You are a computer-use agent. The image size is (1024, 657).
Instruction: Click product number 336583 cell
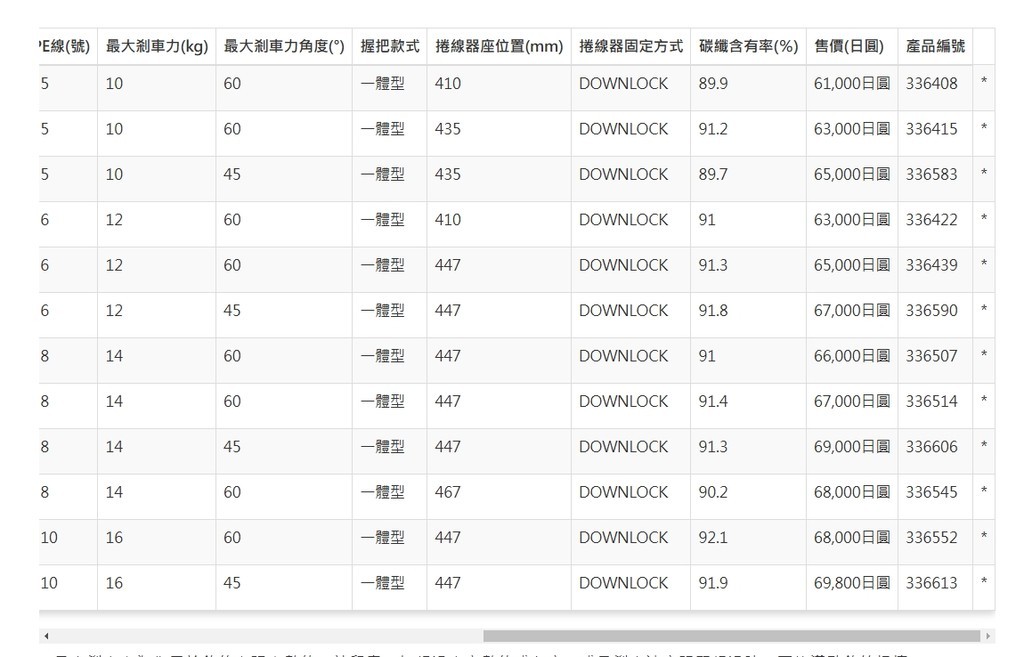click(x=931, y=174)
